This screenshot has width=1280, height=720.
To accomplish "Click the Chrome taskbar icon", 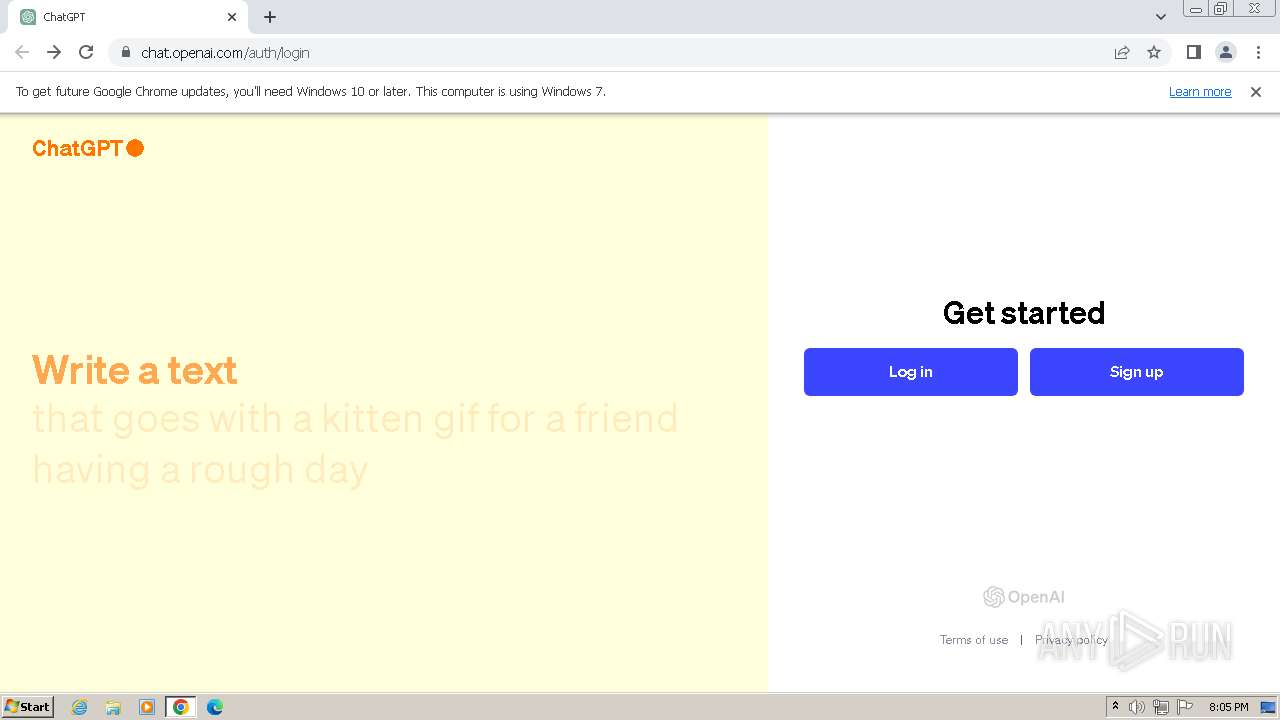I will pyautogui.click(x=181, y=707).
